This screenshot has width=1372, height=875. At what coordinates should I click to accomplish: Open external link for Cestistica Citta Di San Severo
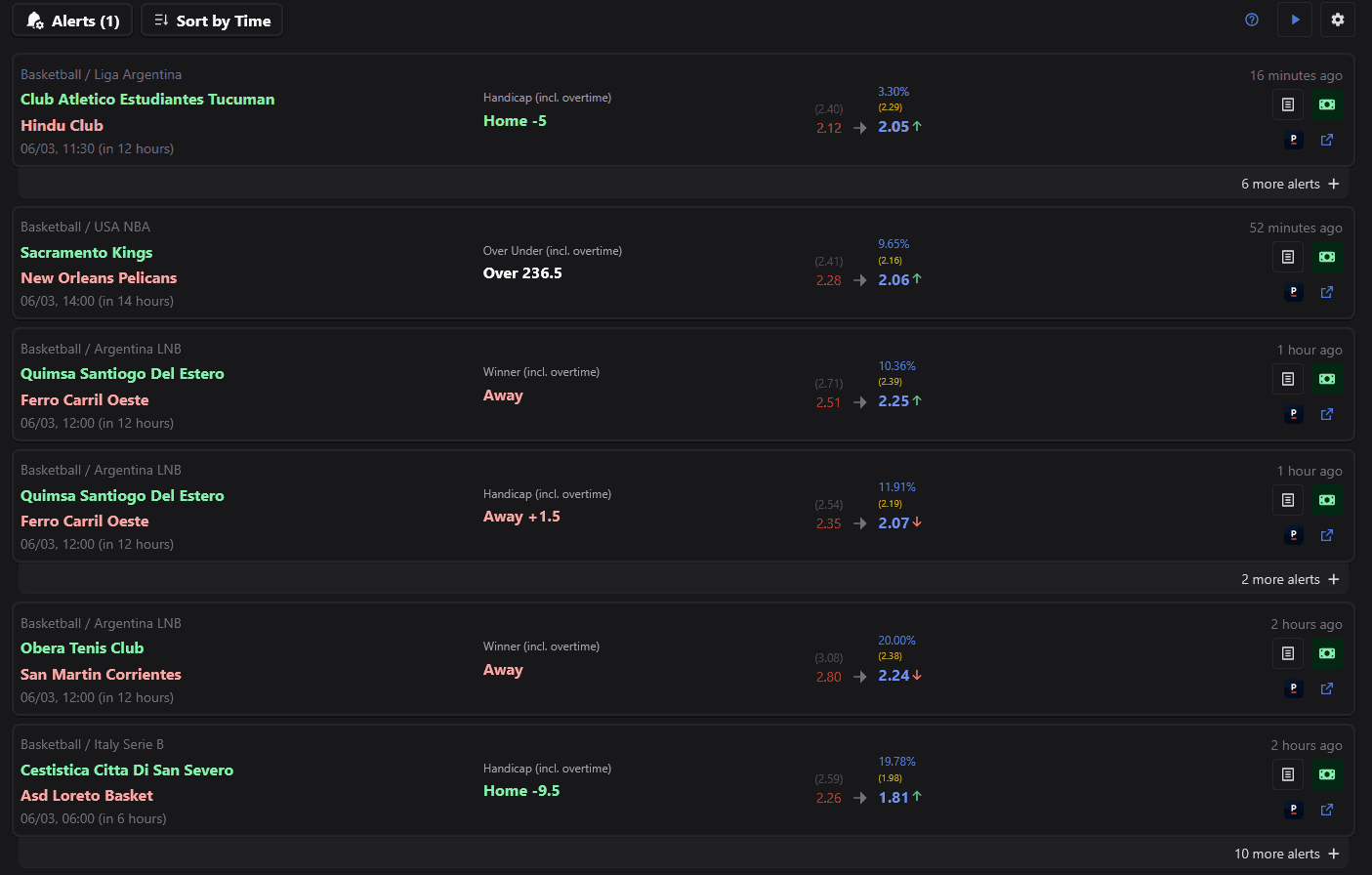tap(1327, 810)
